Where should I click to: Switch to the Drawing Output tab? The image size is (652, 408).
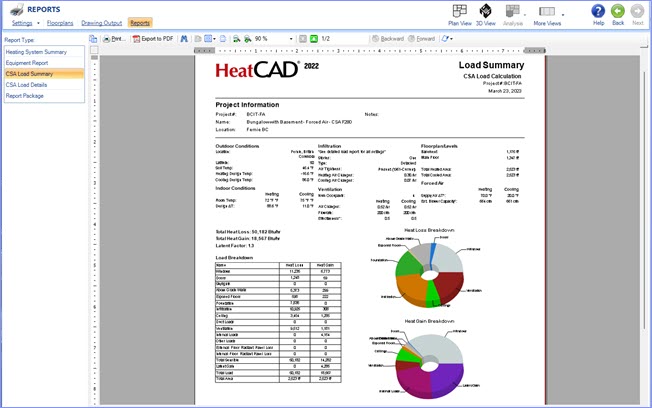point(101,23)
